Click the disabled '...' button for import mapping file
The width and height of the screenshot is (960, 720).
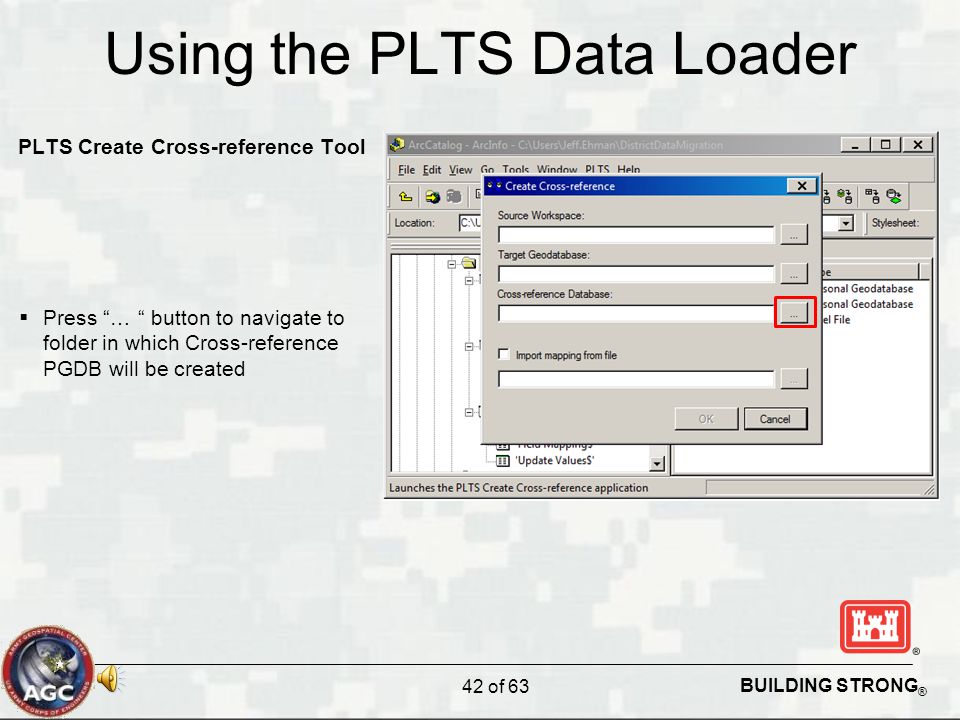click(x=793, y=379)
